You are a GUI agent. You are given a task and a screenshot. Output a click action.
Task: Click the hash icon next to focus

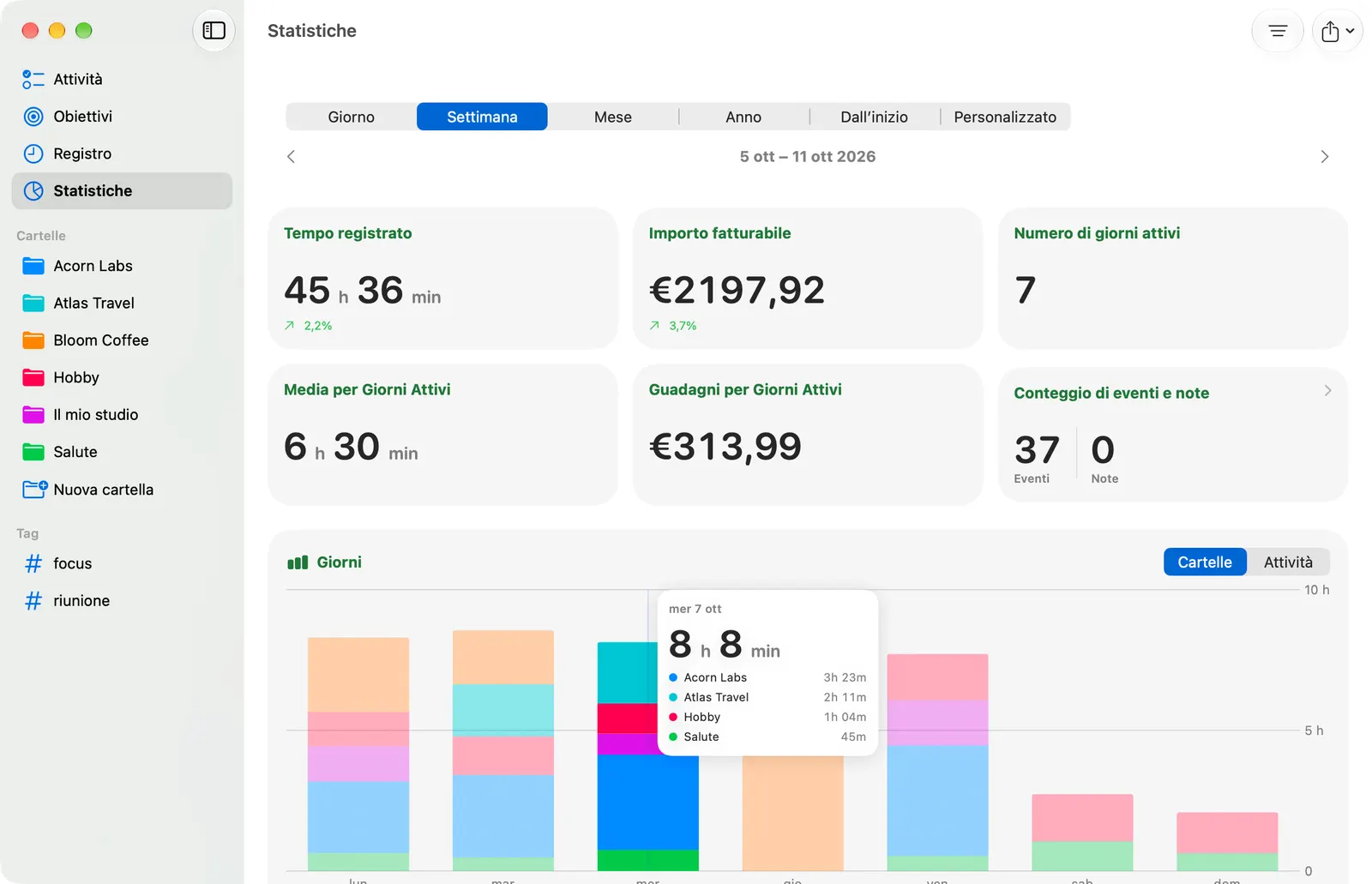(33, 563)
